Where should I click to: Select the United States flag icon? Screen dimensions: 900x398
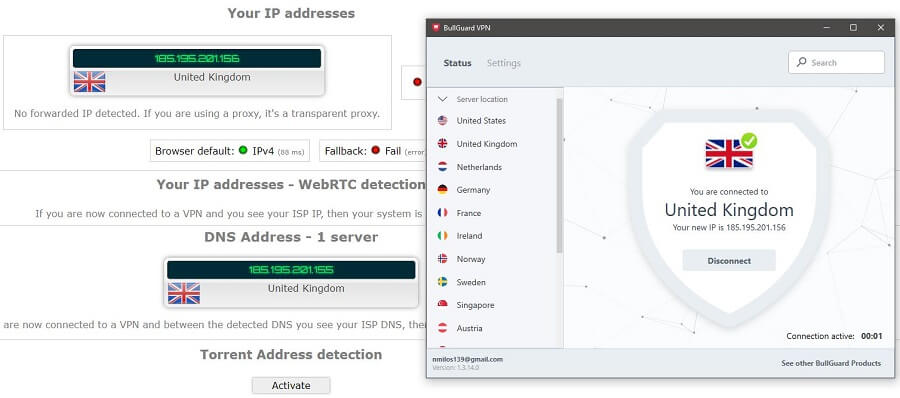point(443,121)
